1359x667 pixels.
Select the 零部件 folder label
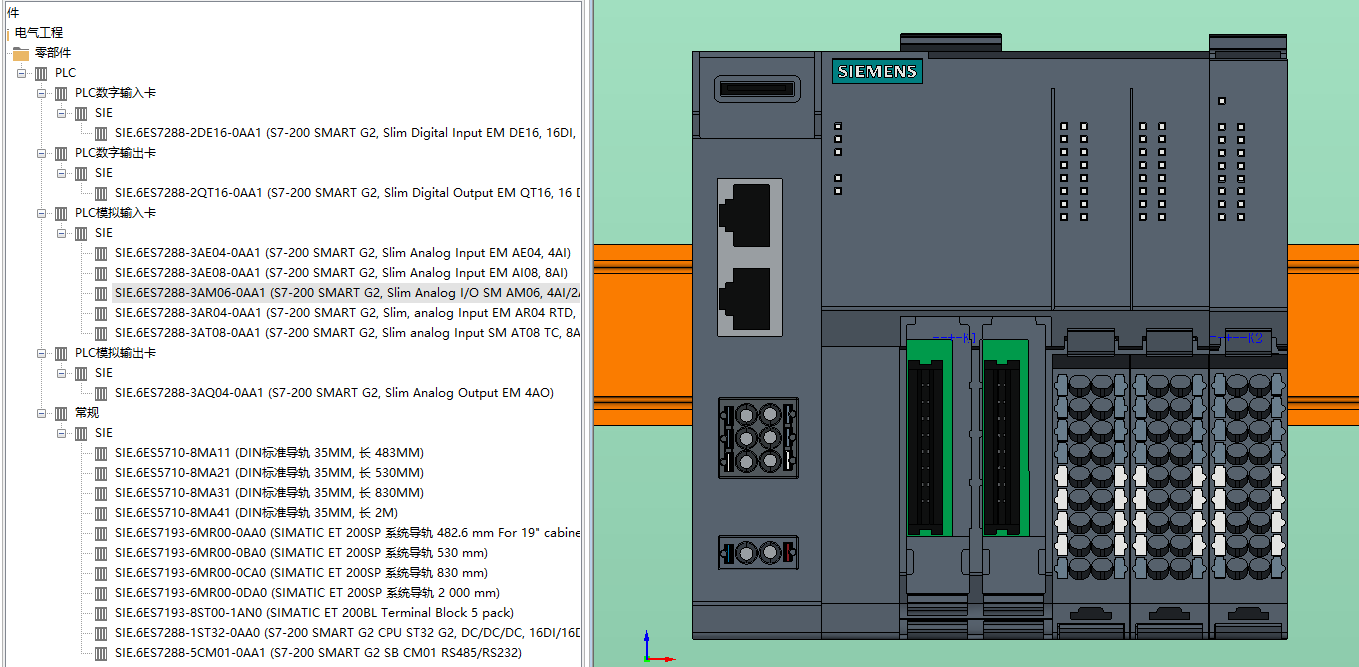(53, 53)
